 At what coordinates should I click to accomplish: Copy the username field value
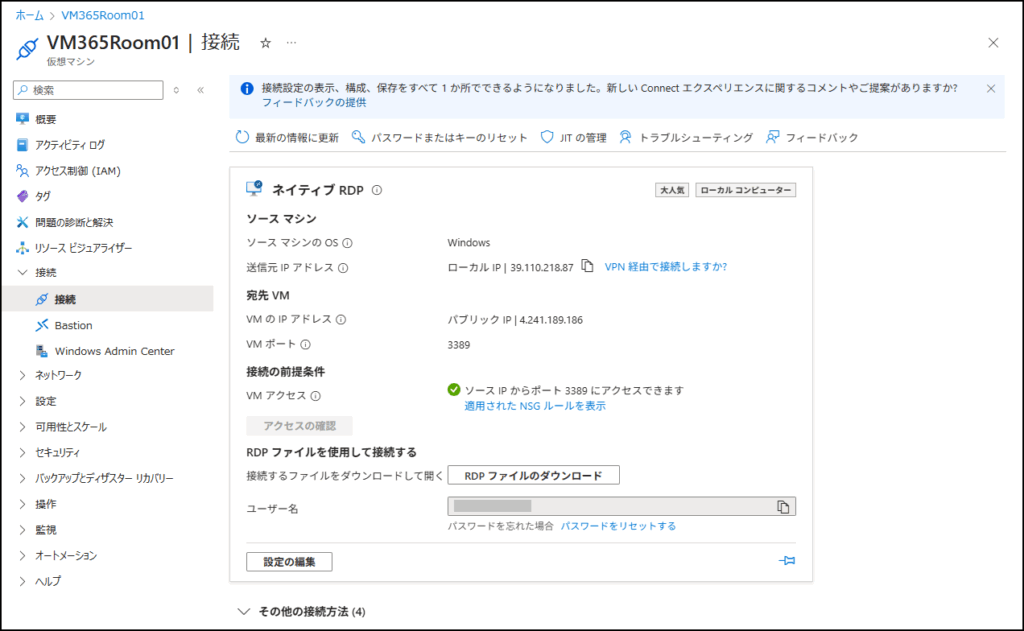783,507
